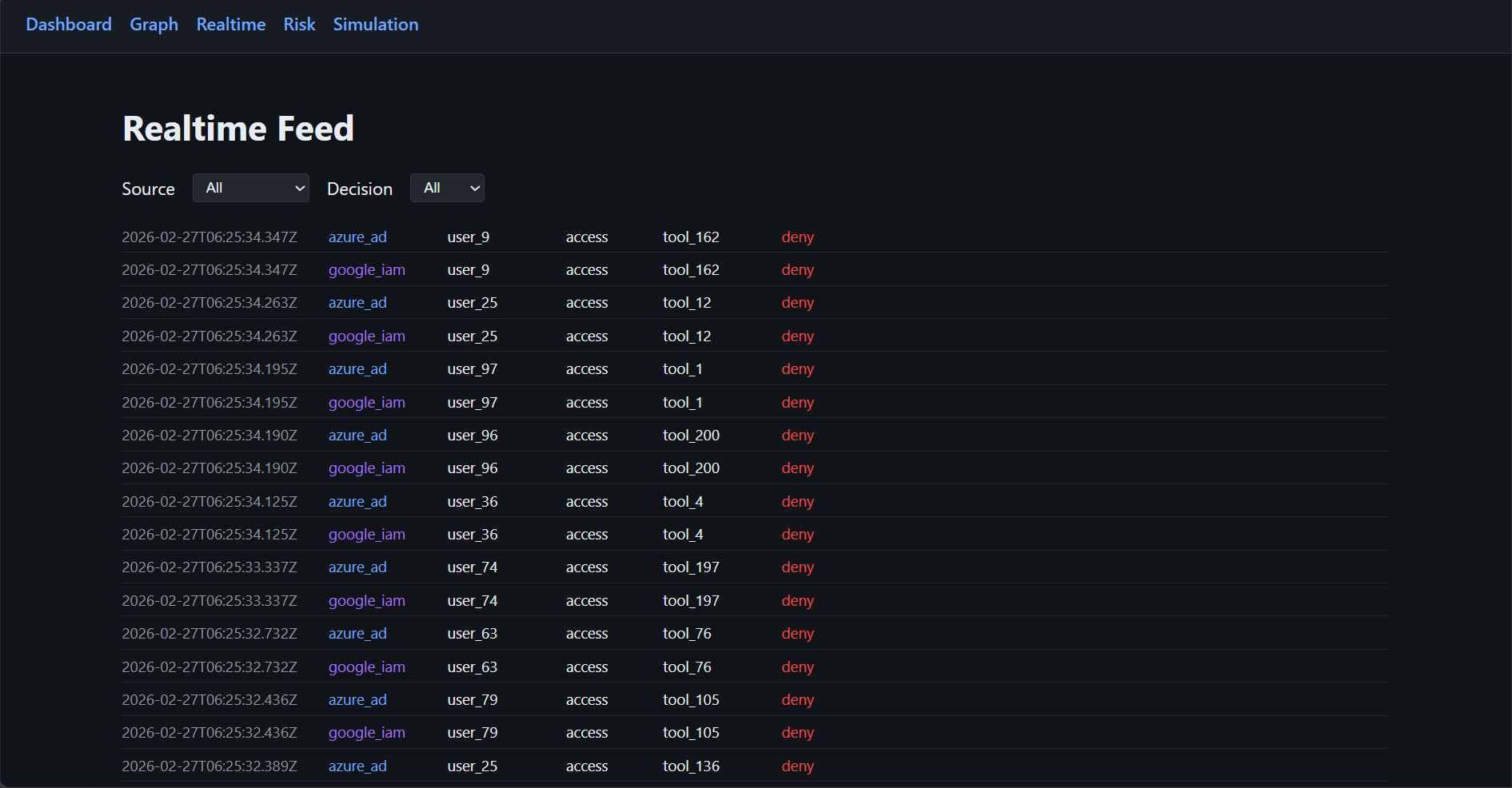Open the Decision filter dropdown
Image resolution: width=1512 pixels, height=788 pixels.
[x=447, y=188]
